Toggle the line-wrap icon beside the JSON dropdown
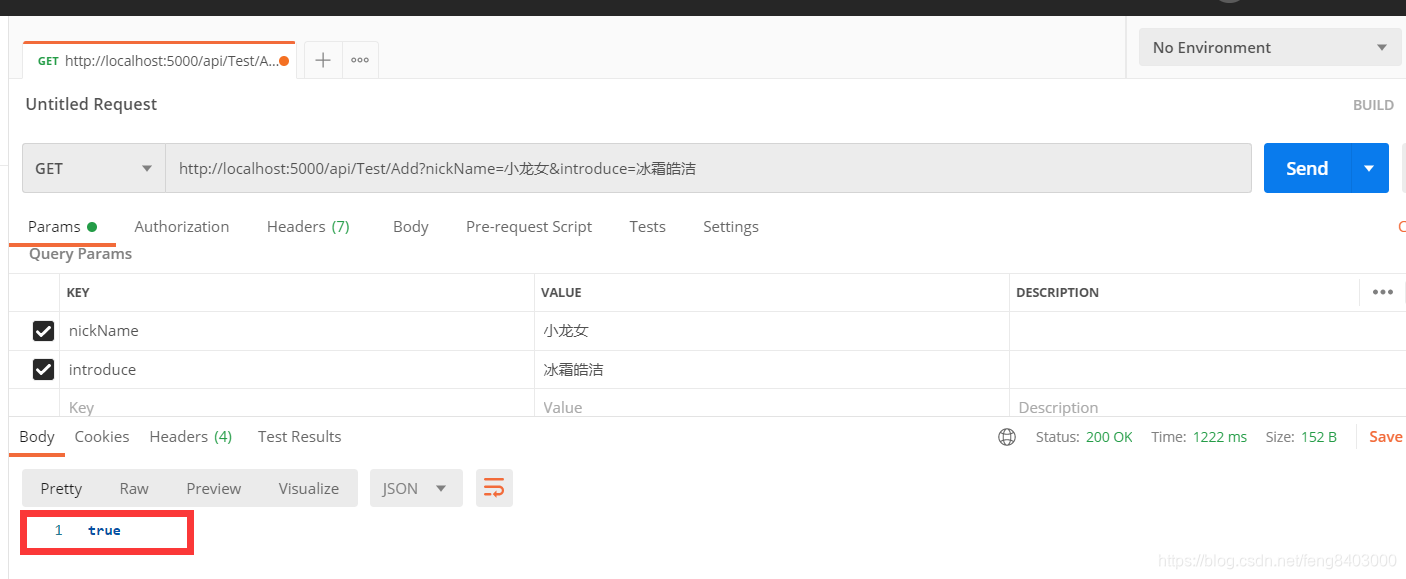This screenshot has width=1406, height=579. pos(494,488)
